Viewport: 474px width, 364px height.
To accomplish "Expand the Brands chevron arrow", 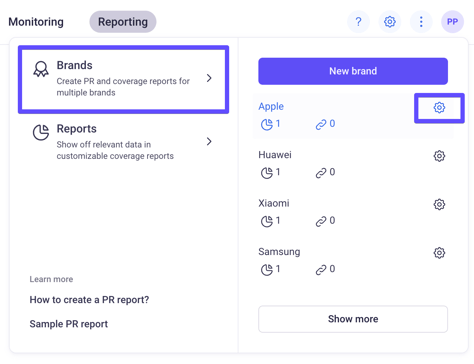I will coord(209,78).
